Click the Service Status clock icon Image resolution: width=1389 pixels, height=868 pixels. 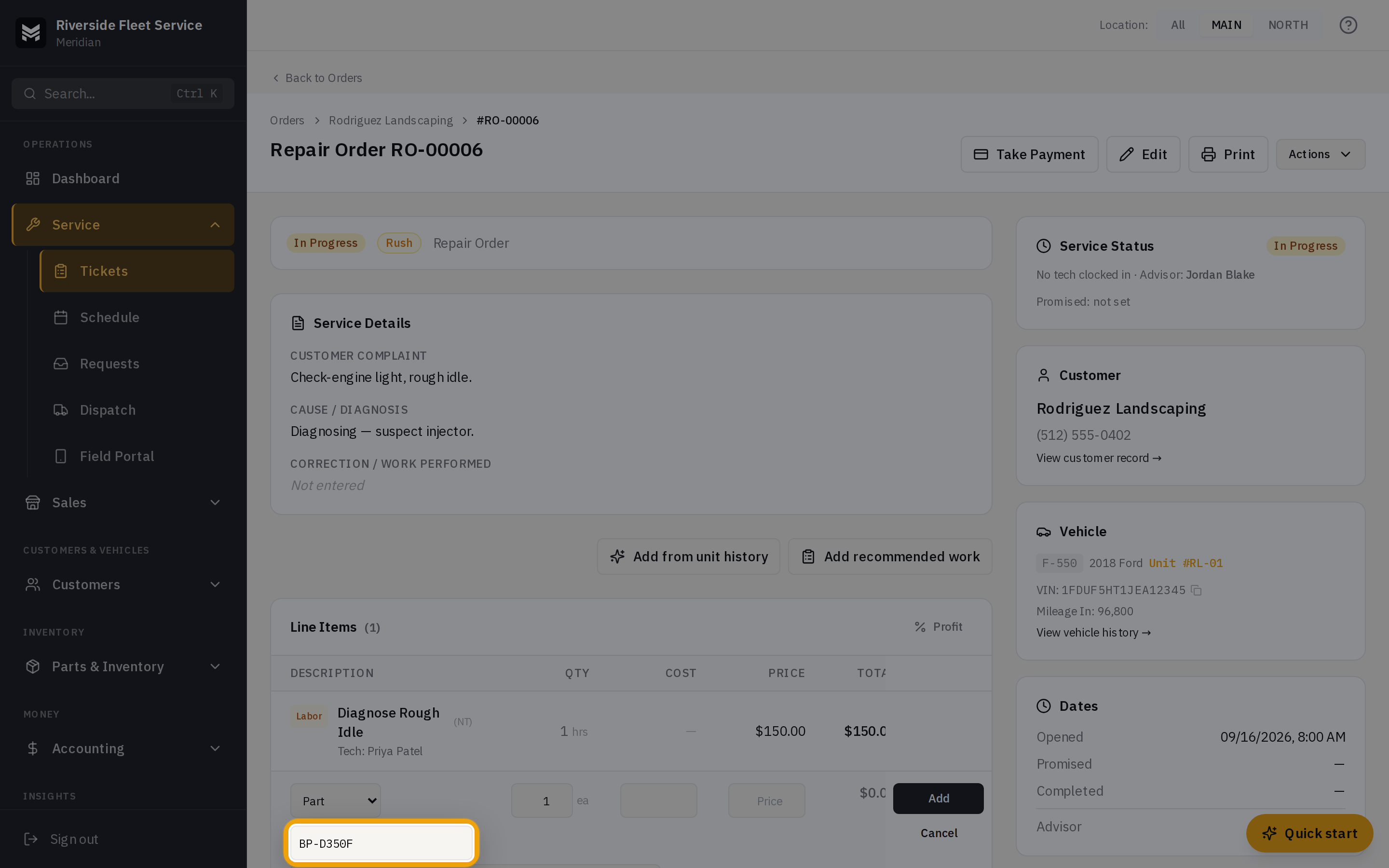[1044, 246]
